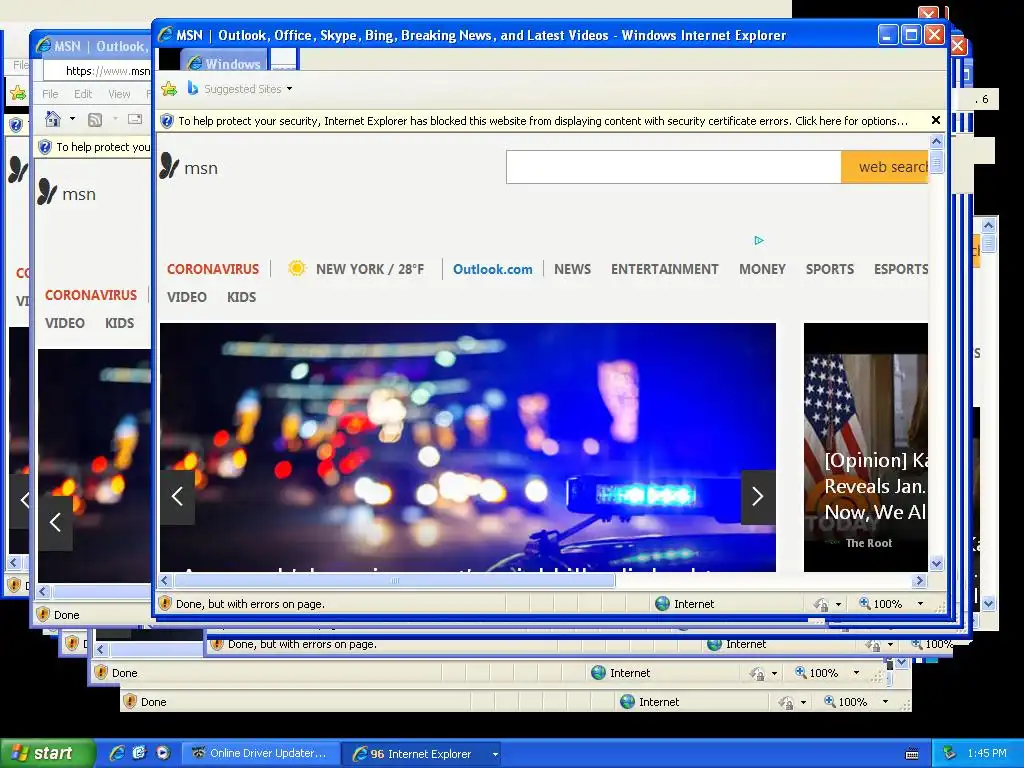Expand the front window's protected mode dropdown arrow
The image size is (1024, 768).
pyautogui.click(x=838, y=604)
